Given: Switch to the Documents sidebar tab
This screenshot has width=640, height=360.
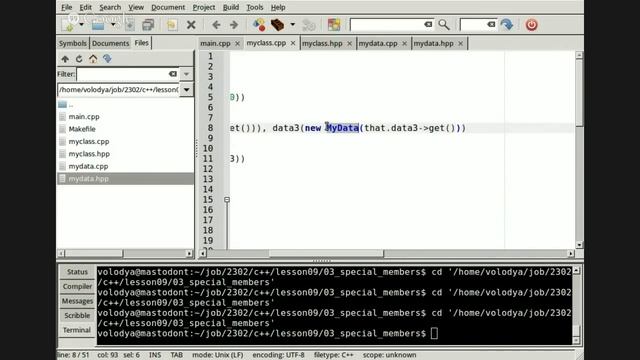Looking at the screenshot, I should click(x=110, y=43).
